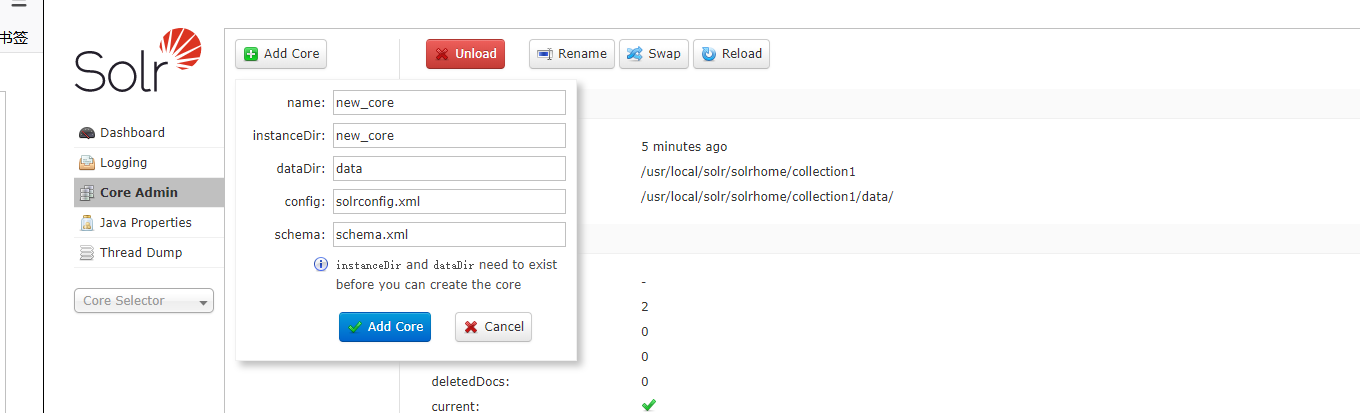Click the name input field

click(449, 103)
